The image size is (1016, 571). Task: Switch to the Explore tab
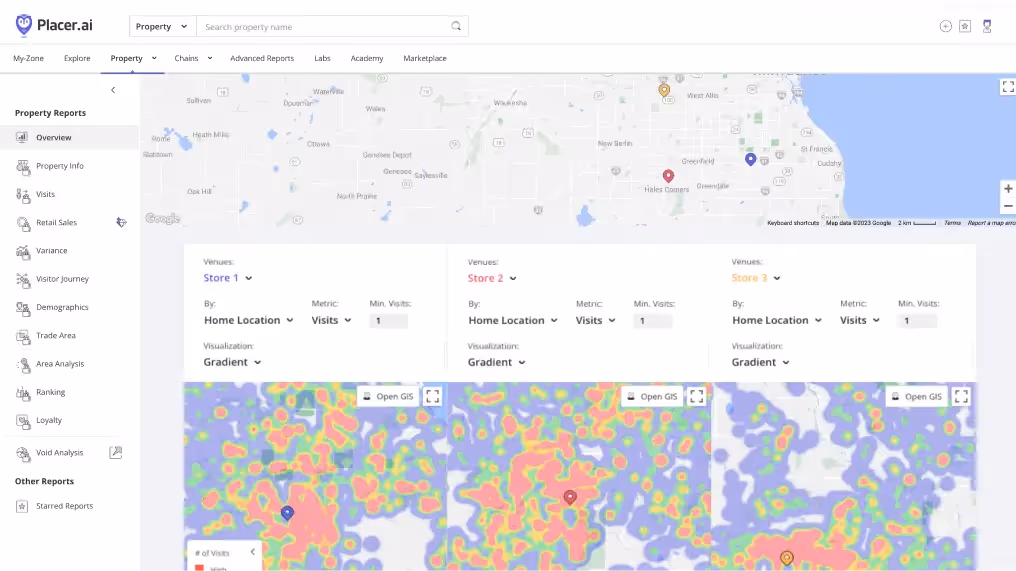[x=77, y=58]
